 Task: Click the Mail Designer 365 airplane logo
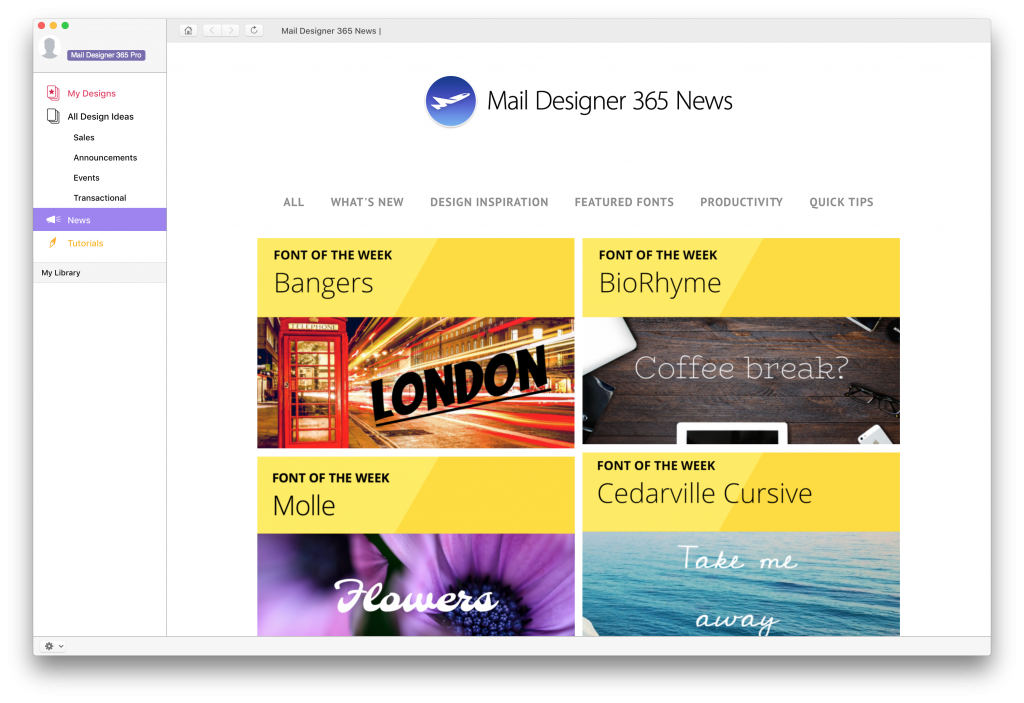point(451,101)
